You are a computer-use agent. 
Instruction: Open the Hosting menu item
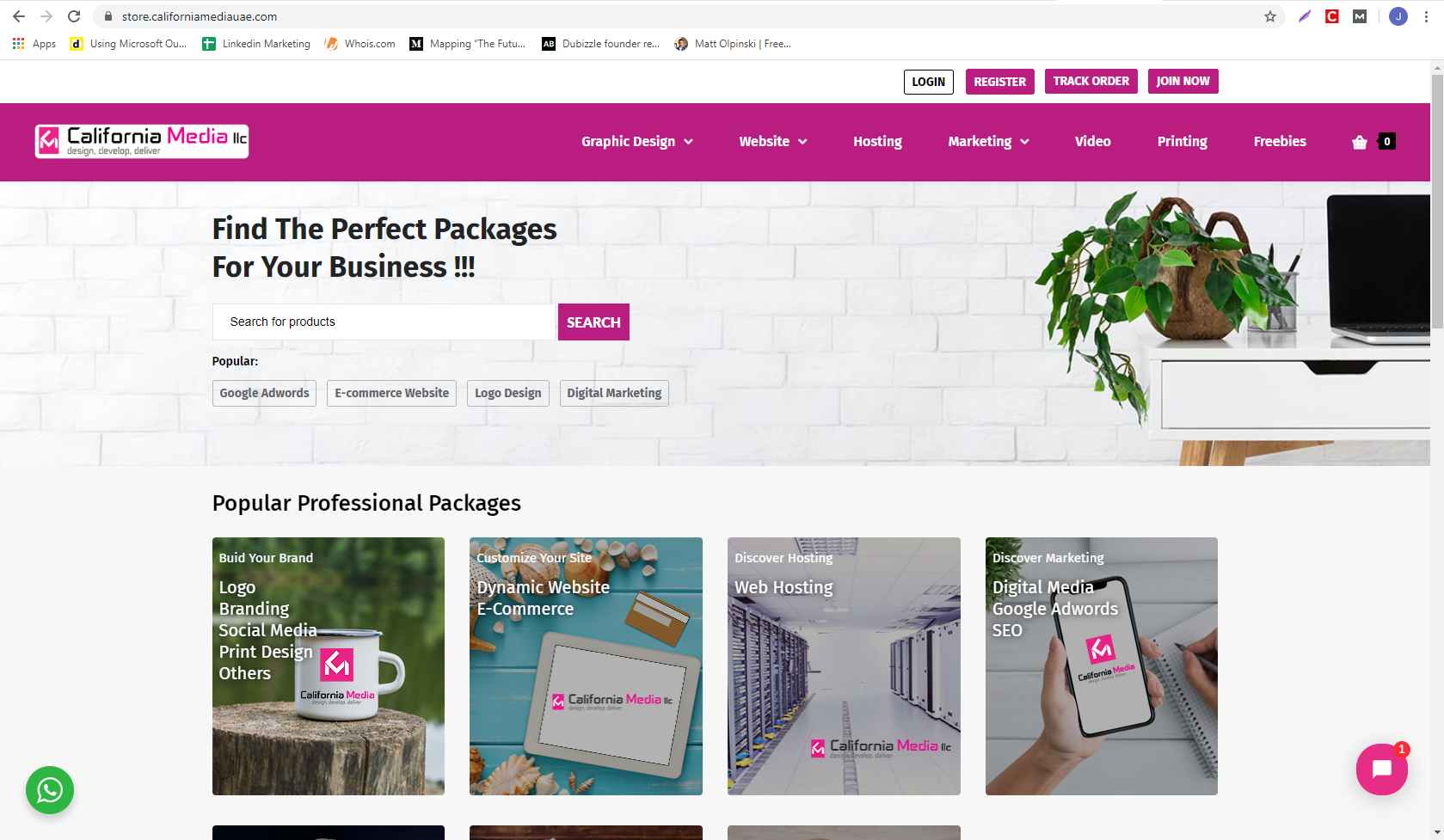(x=877, y=142)
